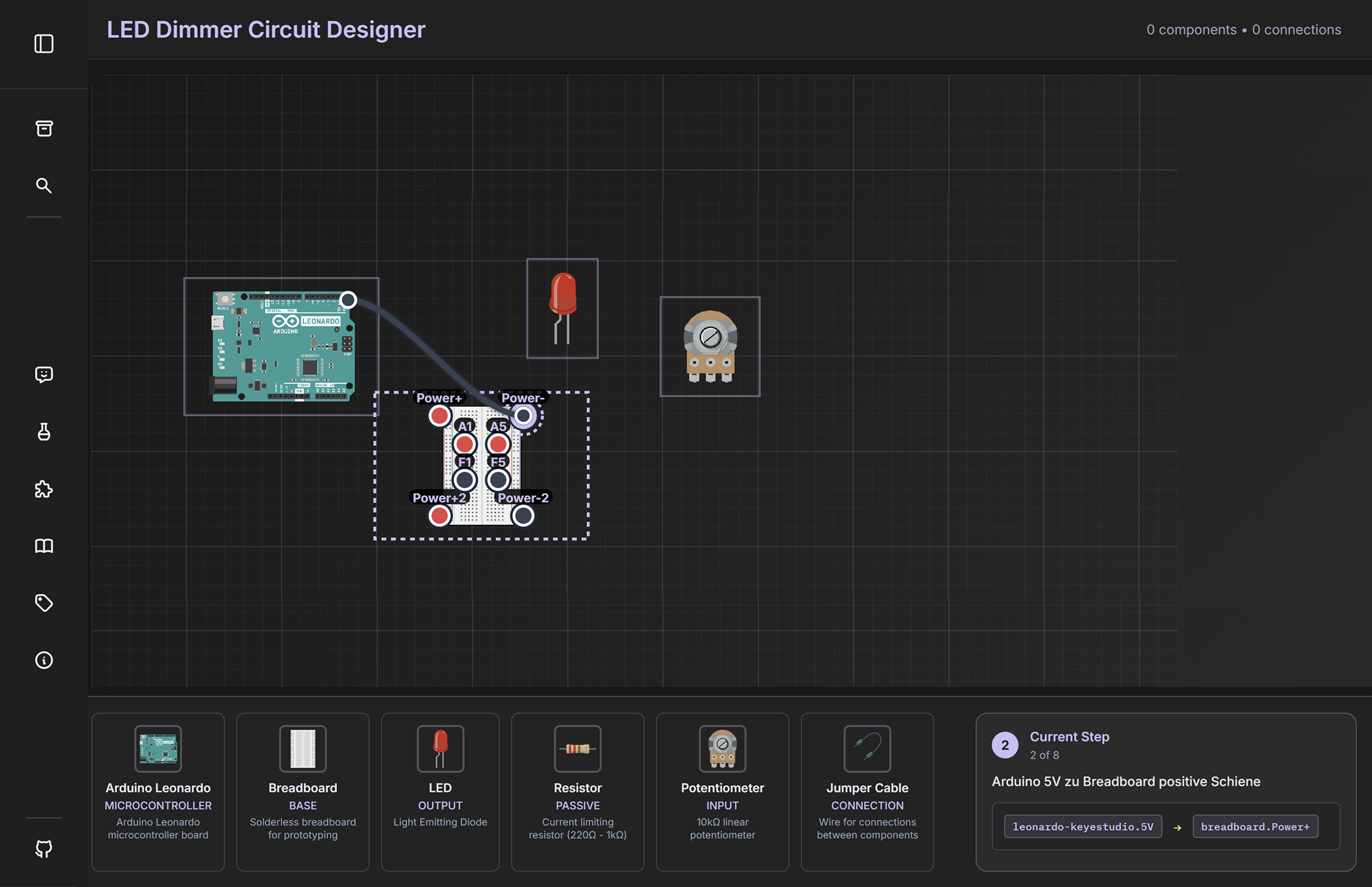Viewport: 1372px width, 887px height.
Task: Open the book documentation icon
Action: tap(44, 545)
